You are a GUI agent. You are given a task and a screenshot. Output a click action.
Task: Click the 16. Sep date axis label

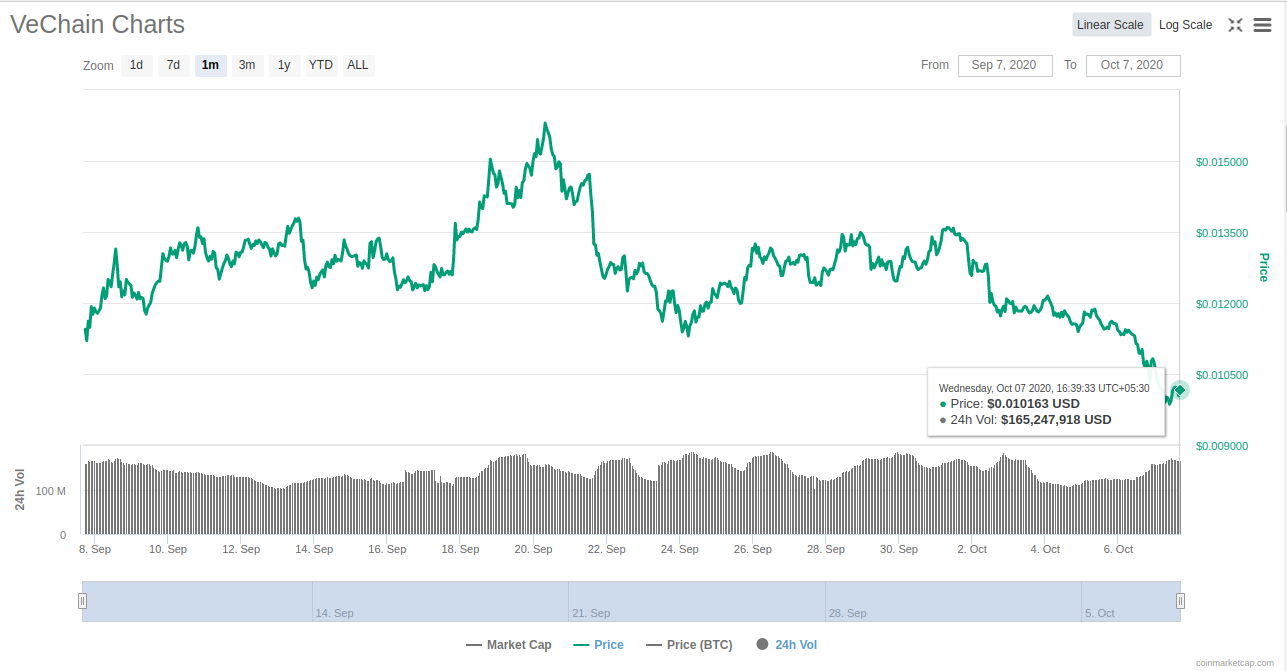[x=387, y=549]
